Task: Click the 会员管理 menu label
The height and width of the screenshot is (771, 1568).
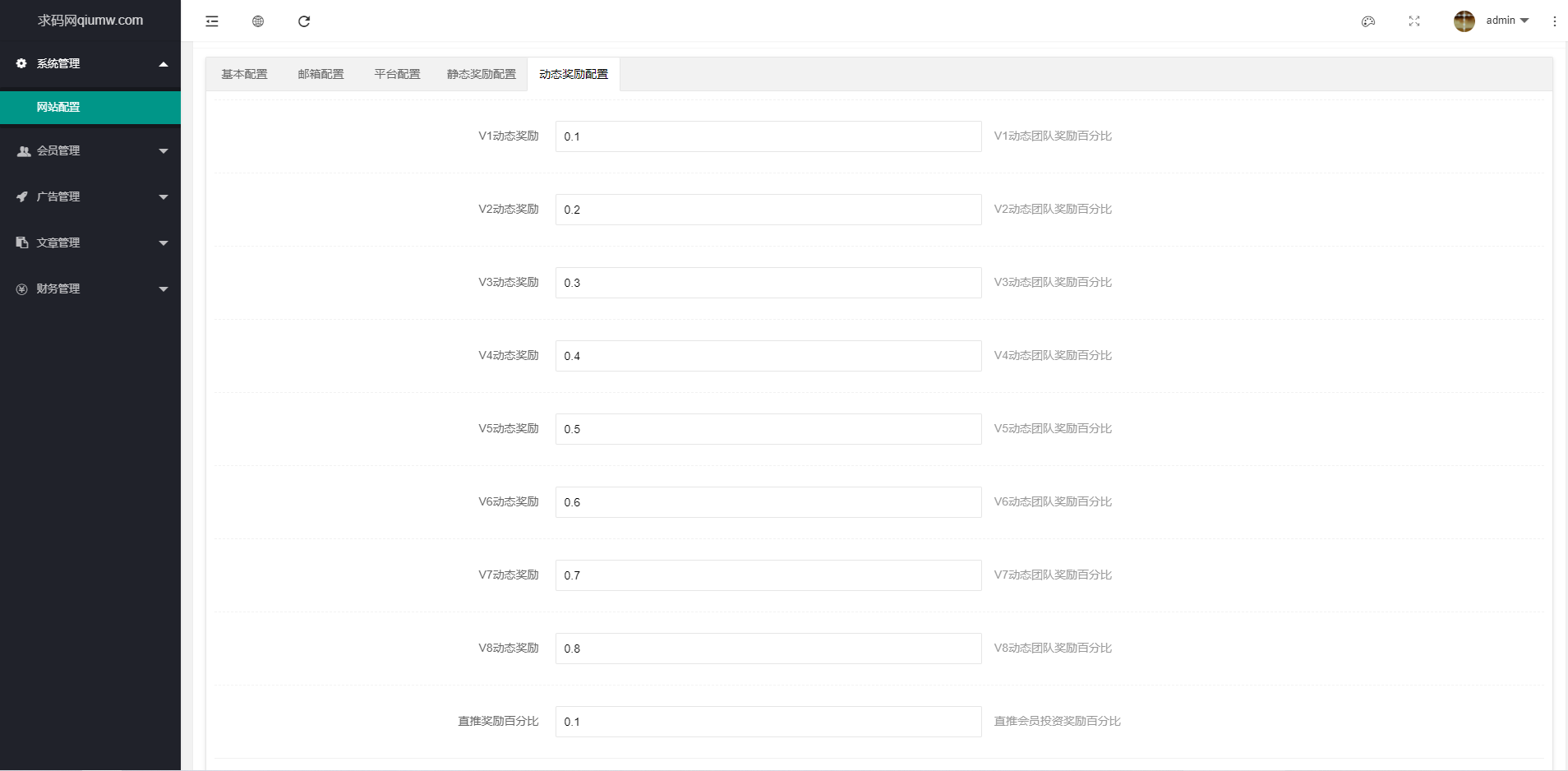Action: pyautogui.click(x=58, y=150)
